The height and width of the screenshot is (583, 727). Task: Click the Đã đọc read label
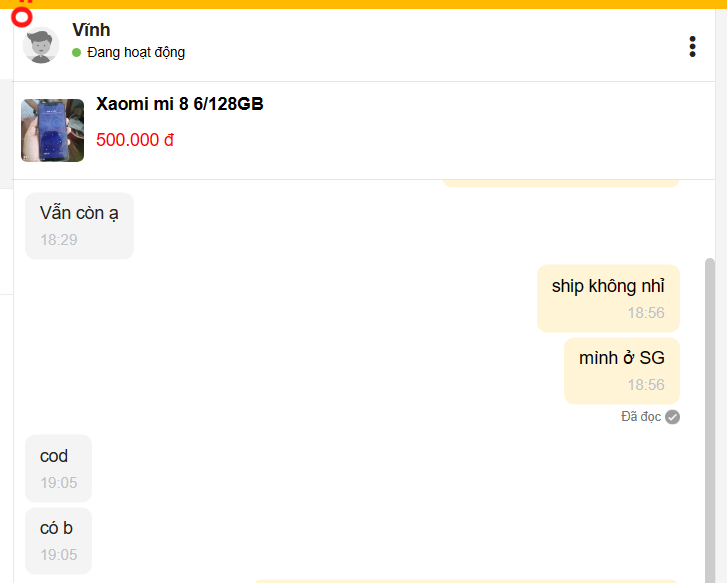[x=641, y=417]
